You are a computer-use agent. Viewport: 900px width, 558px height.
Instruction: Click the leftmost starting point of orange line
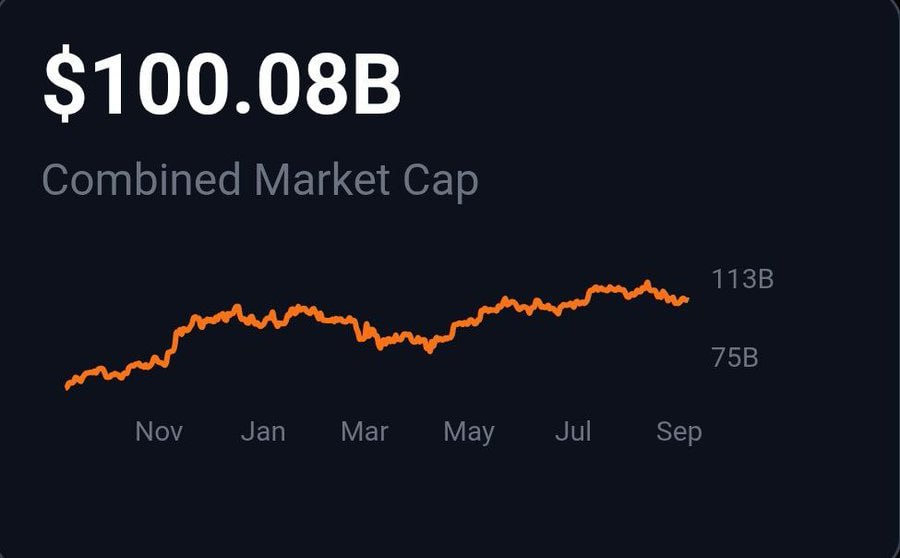68,386
